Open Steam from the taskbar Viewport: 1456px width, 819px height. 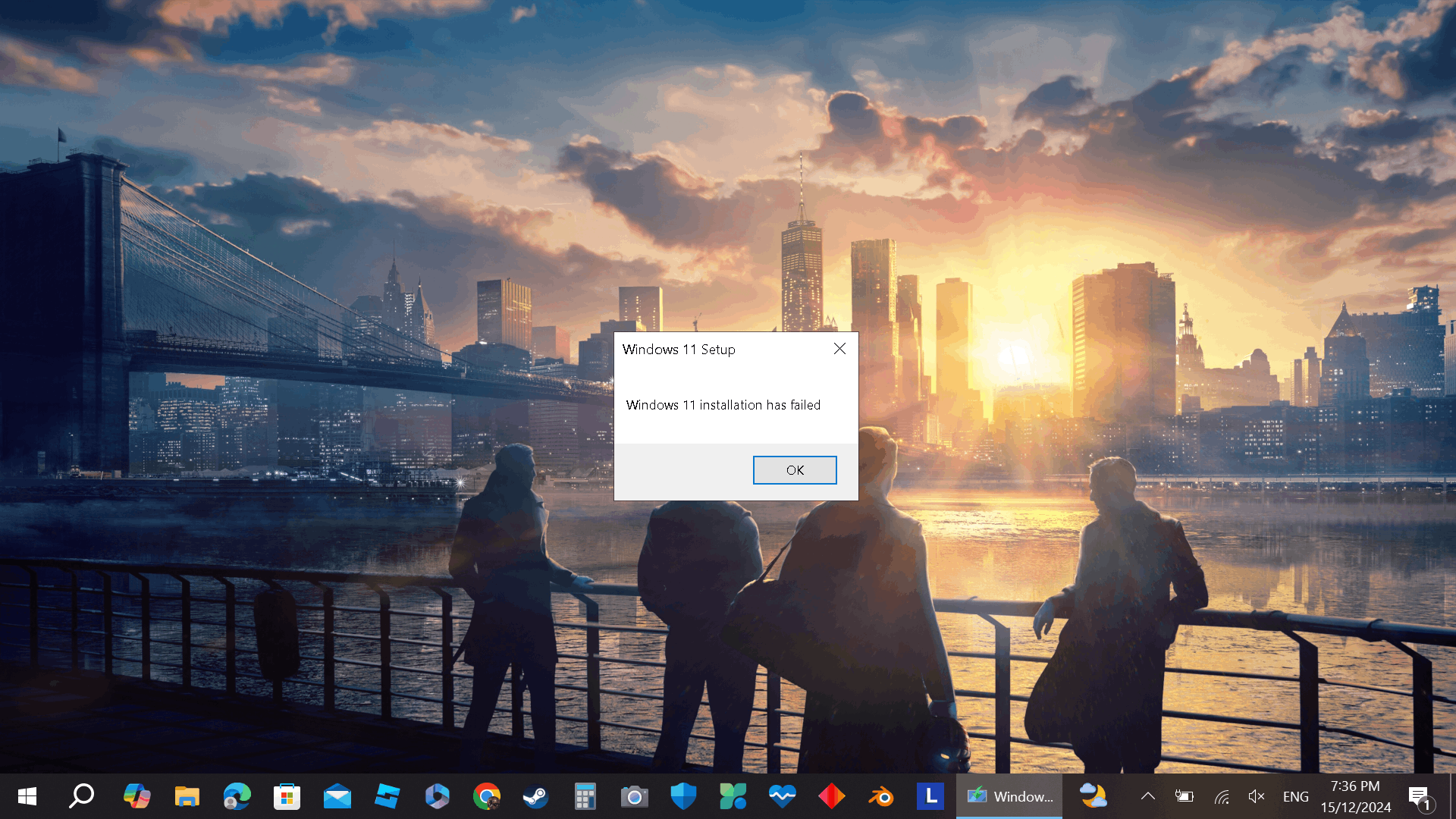(x=535, y=796)
